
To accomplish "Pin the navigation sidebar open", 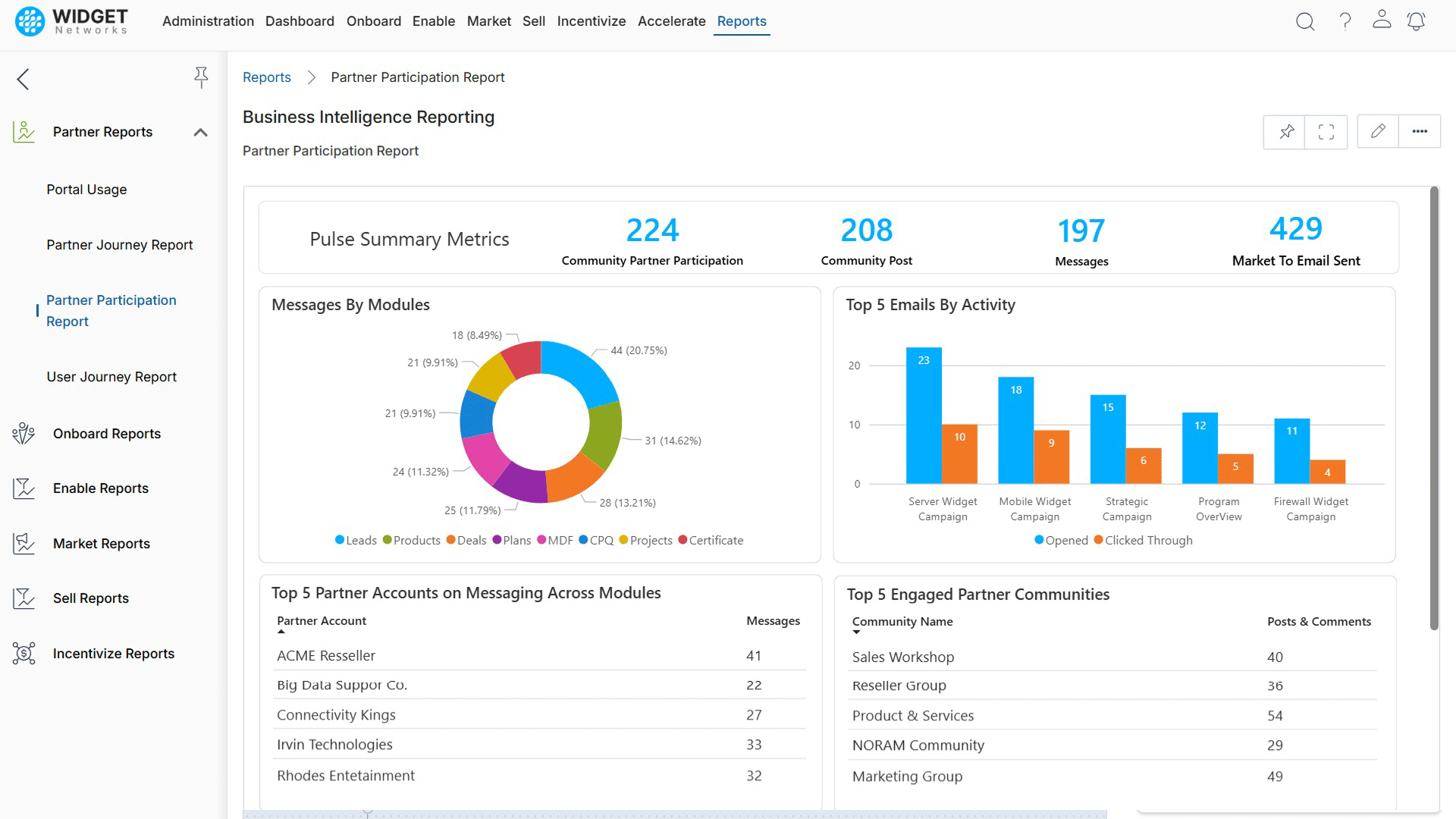I will pos(201,77).
